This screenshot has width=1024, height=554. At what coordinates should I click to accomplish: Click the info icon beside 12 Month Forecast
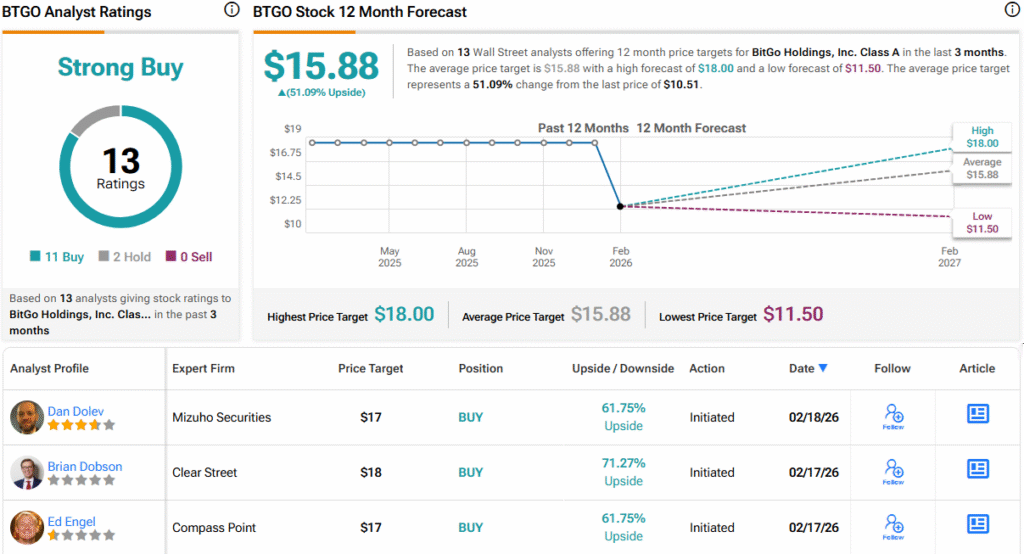pos(1012,10)
